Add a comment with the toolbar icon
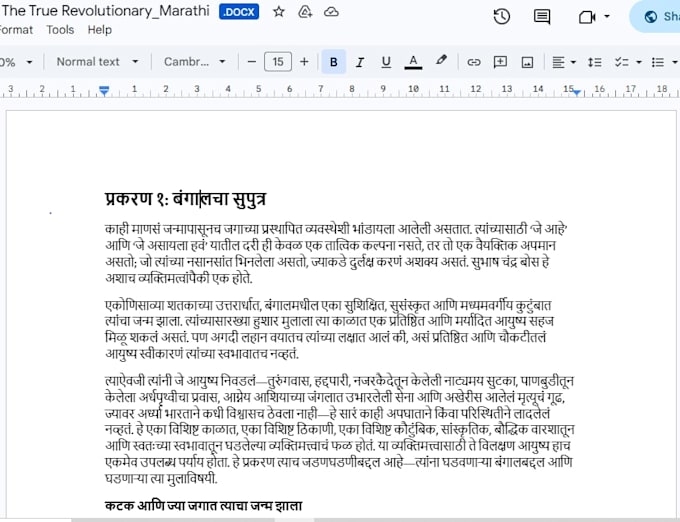Viewport: 680px width, 522px height. coord(500,62)
